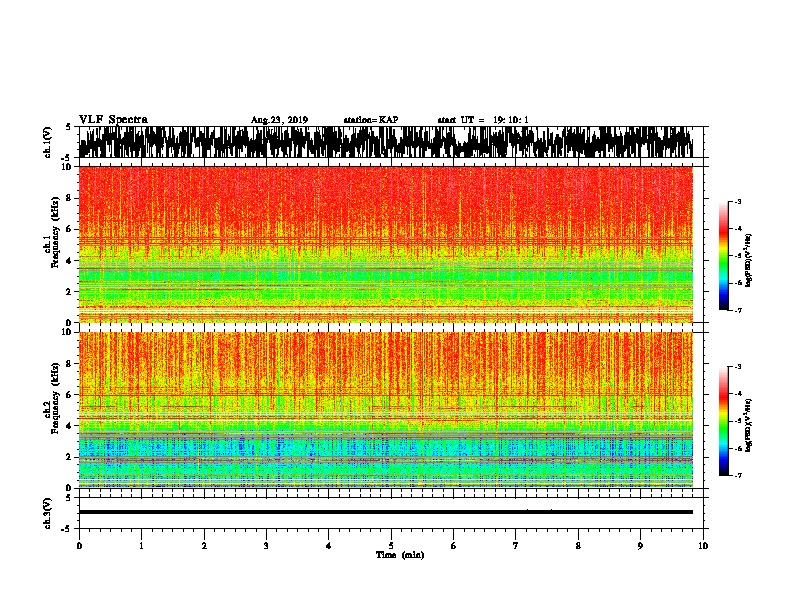This screenshot has height=612, width=792.
Task: Click time axis tick label "1"
Action: (141, 546)
